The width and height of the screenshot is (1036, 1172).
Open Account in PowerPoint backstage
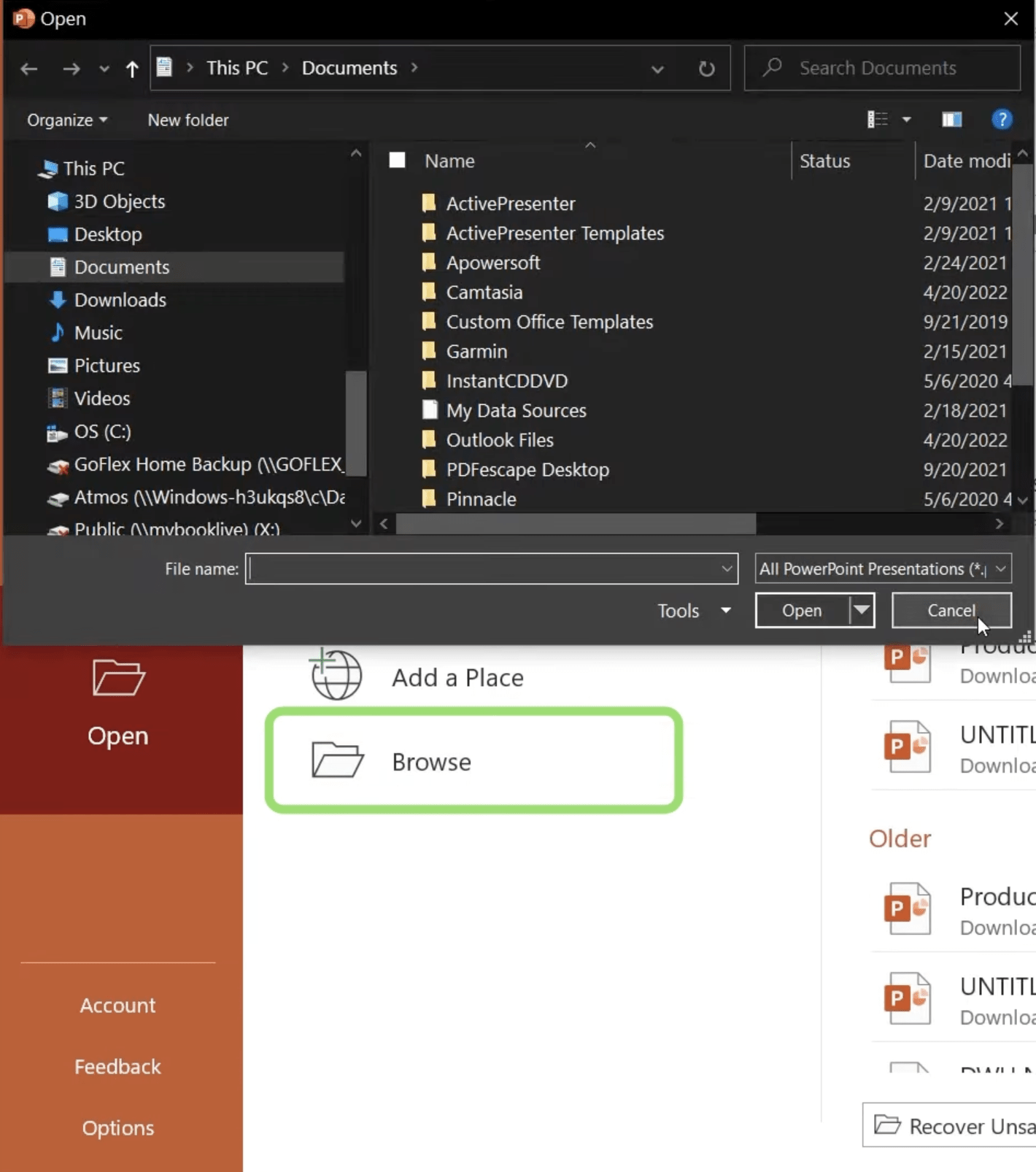[x=117, y=1006]
